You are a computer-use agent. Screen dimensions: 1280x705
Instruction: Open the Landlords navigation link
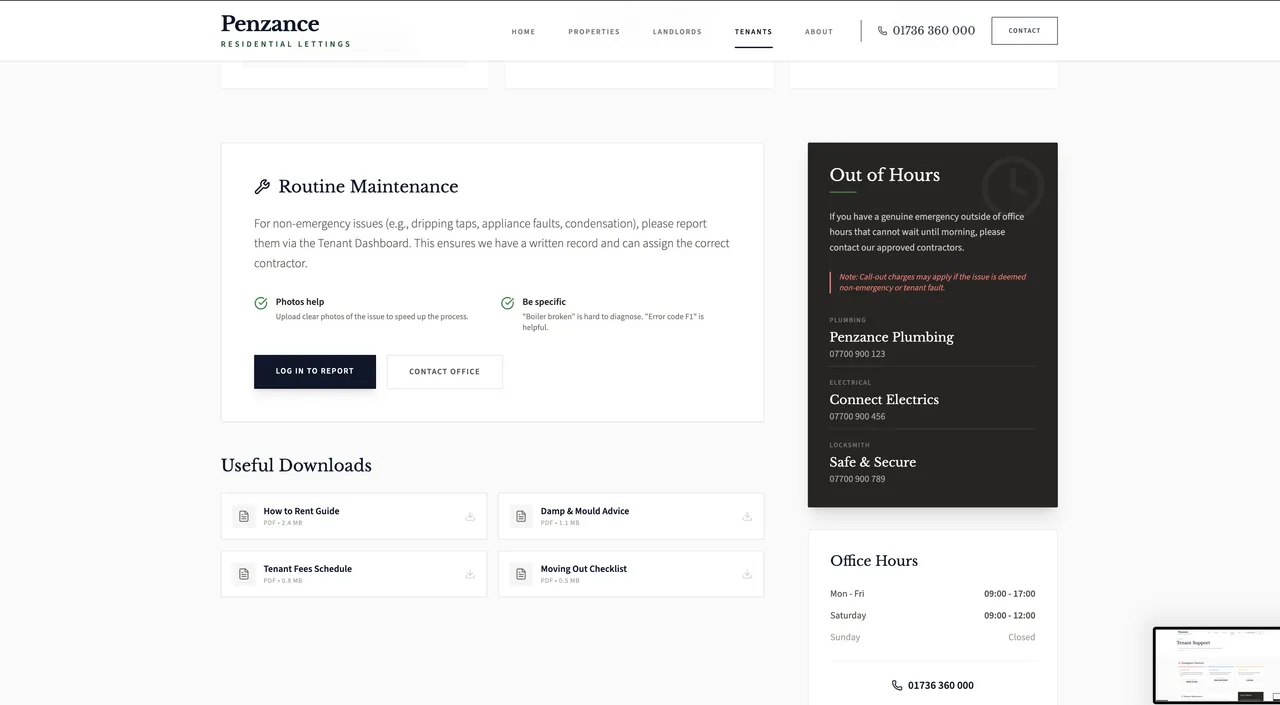[x=677, y=32]
